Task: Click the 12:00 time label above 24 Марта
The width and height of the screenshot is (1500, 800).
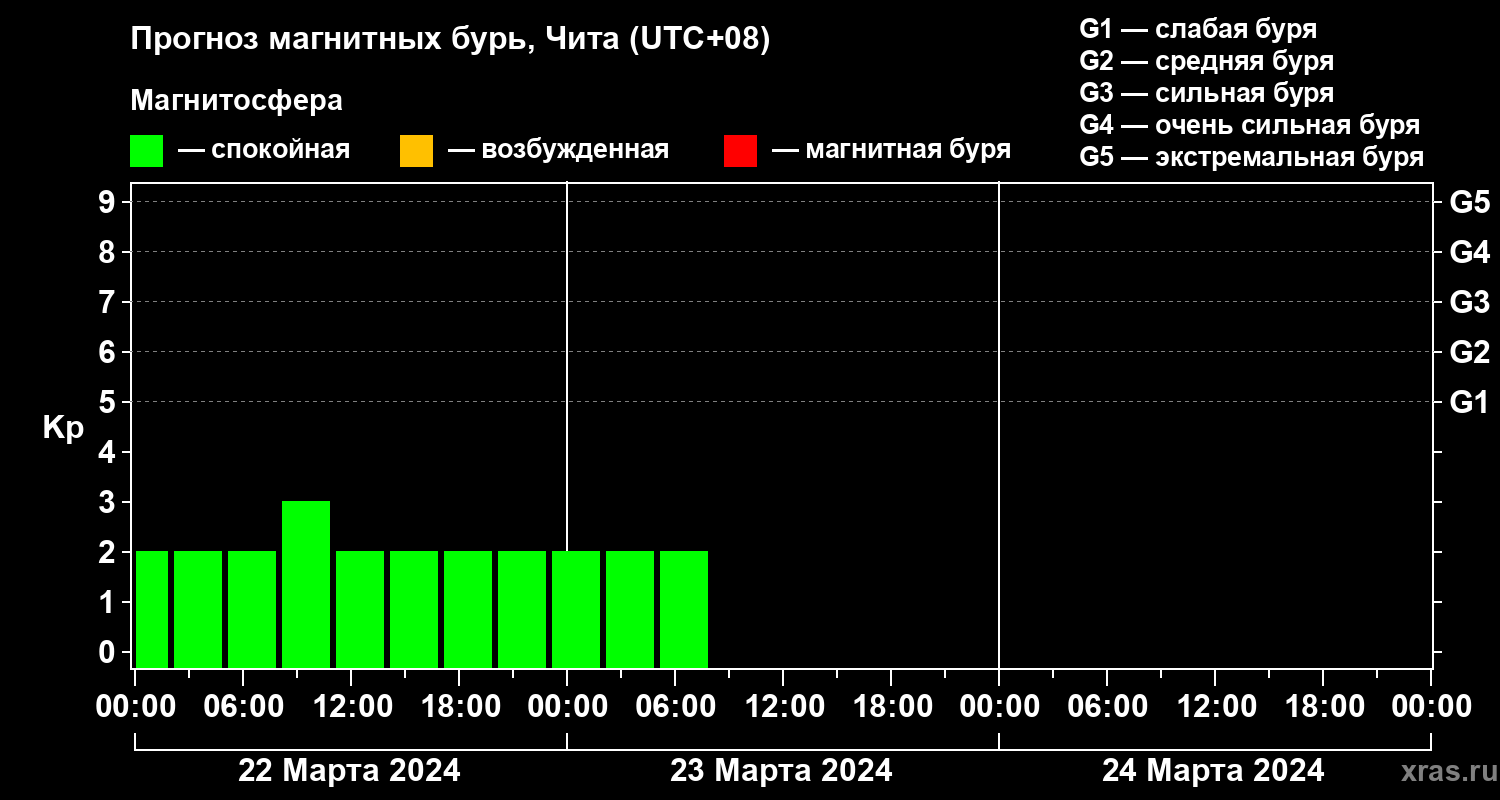Action: tap(1216, 707)
